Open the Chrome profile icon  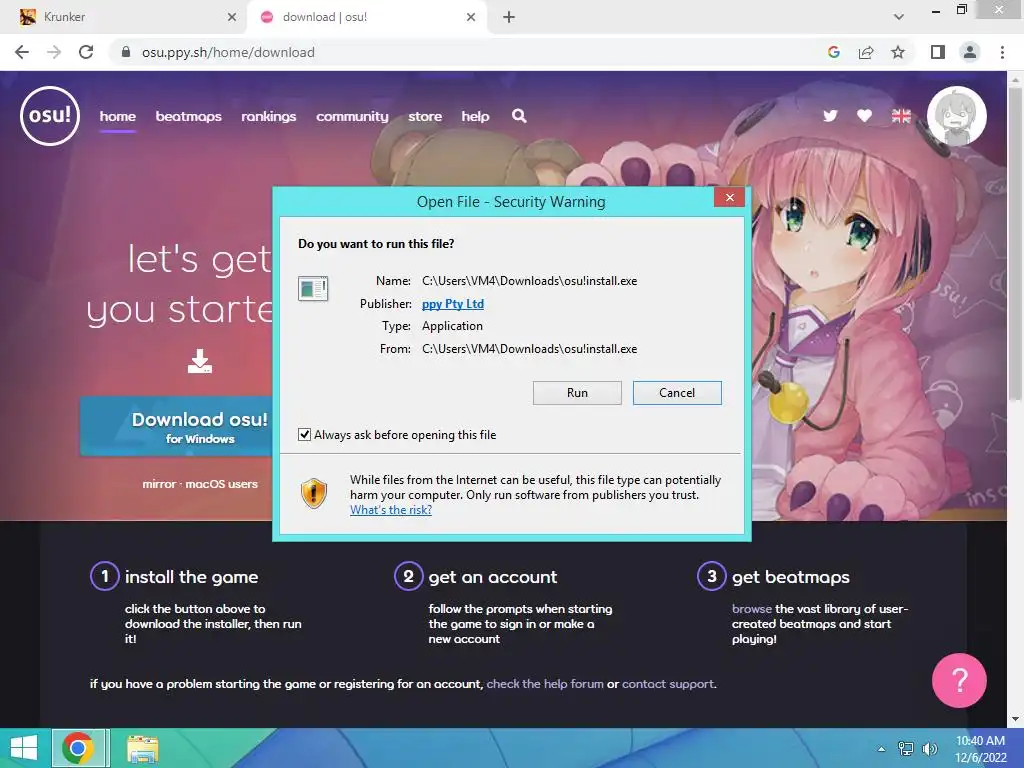tap(970, 52)
